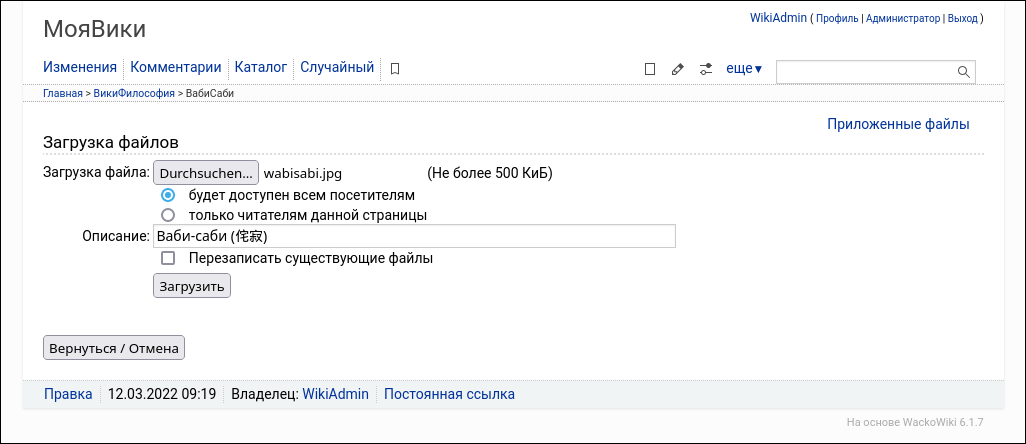
Task: Select 'будет доступен всем посетителям' radio
Action: pos(168,195)
